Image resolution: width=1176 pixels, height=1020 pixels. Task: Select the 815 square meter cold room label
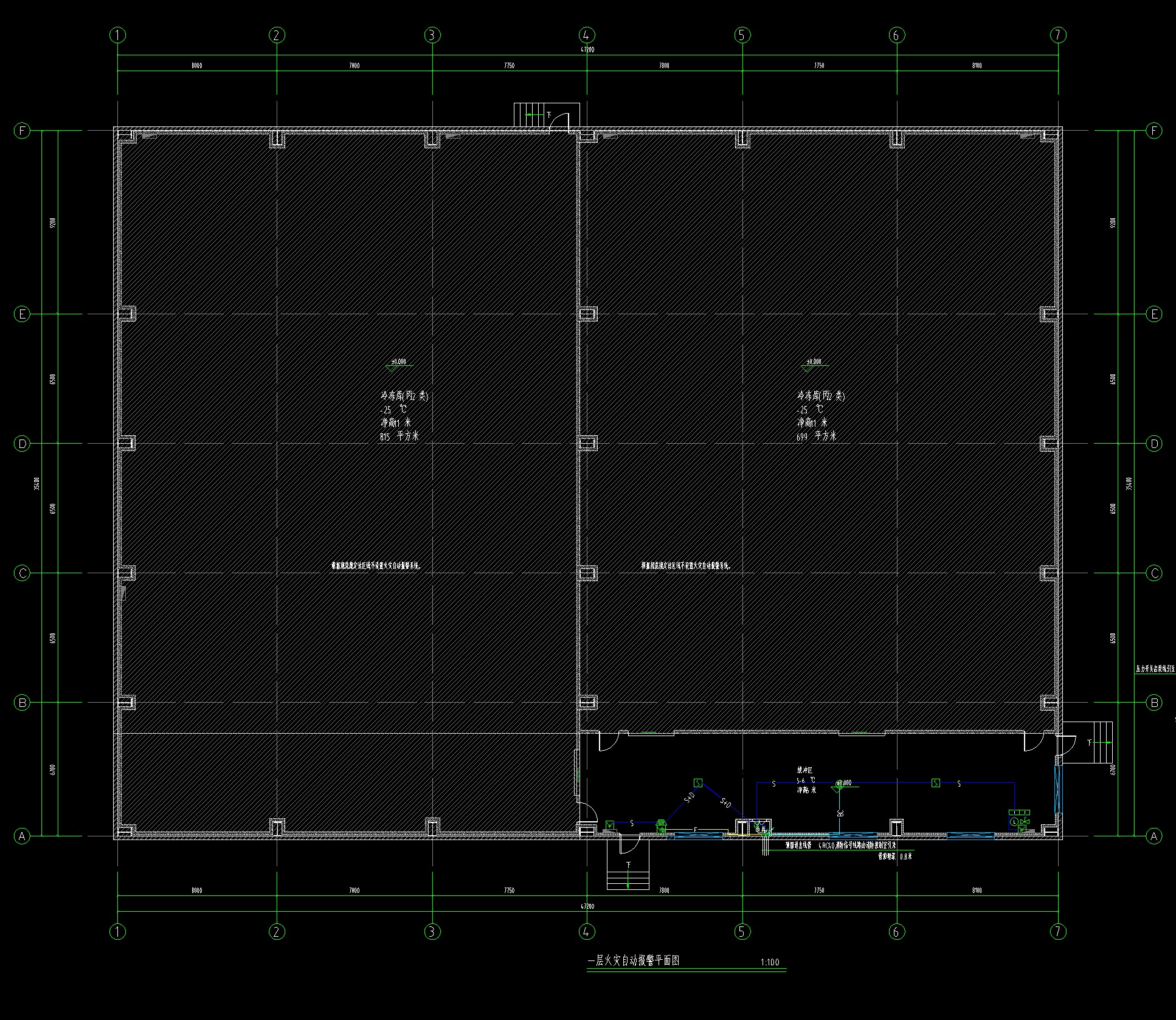[399, 436]
